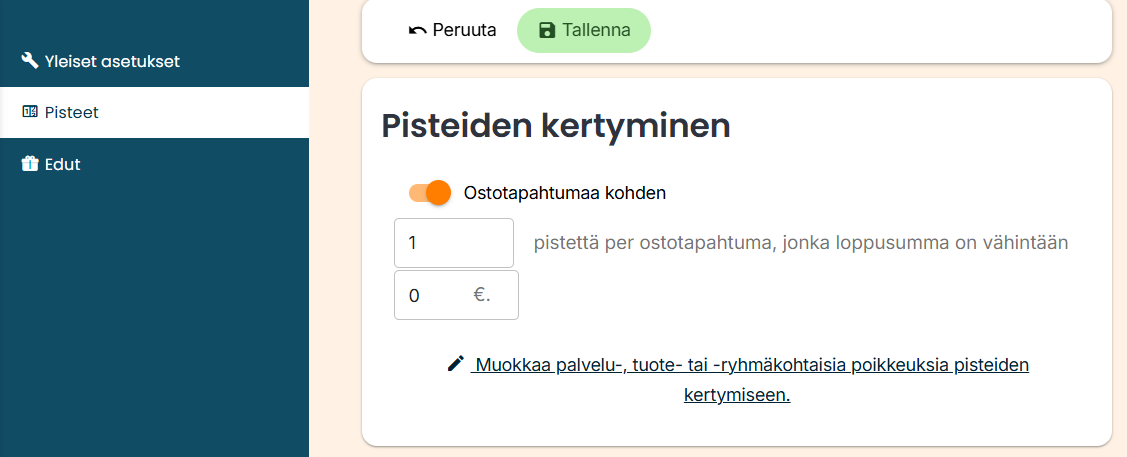The image size is (1127, 457).
Task: Click the Ostotapahtumaa kohden toggle label
Action: (x=565, y=193)
